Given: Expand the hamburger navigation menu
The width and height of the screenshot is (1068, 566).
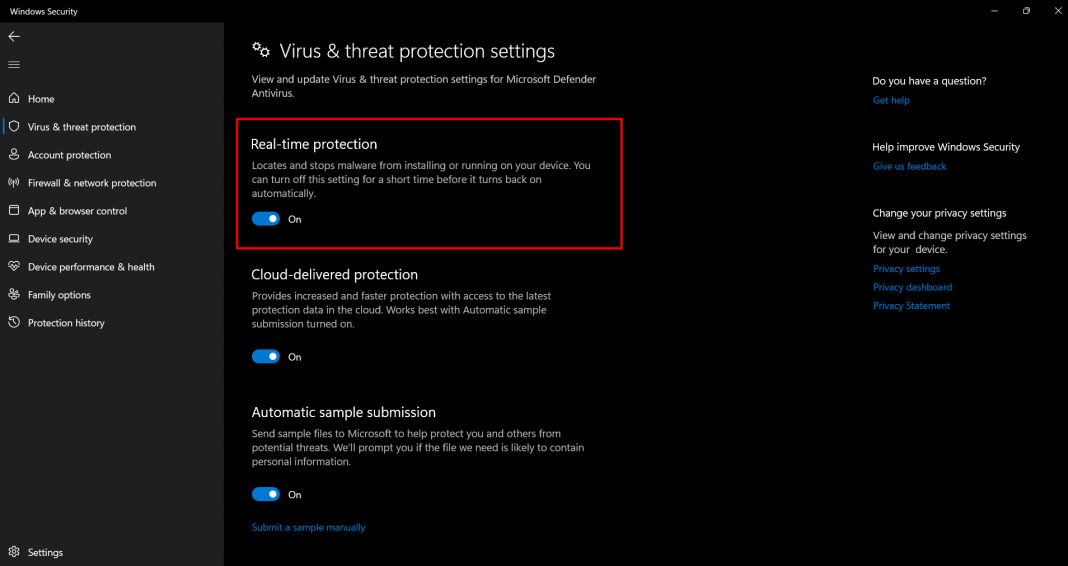Looking at the screenshot, I should pos(14,65).
